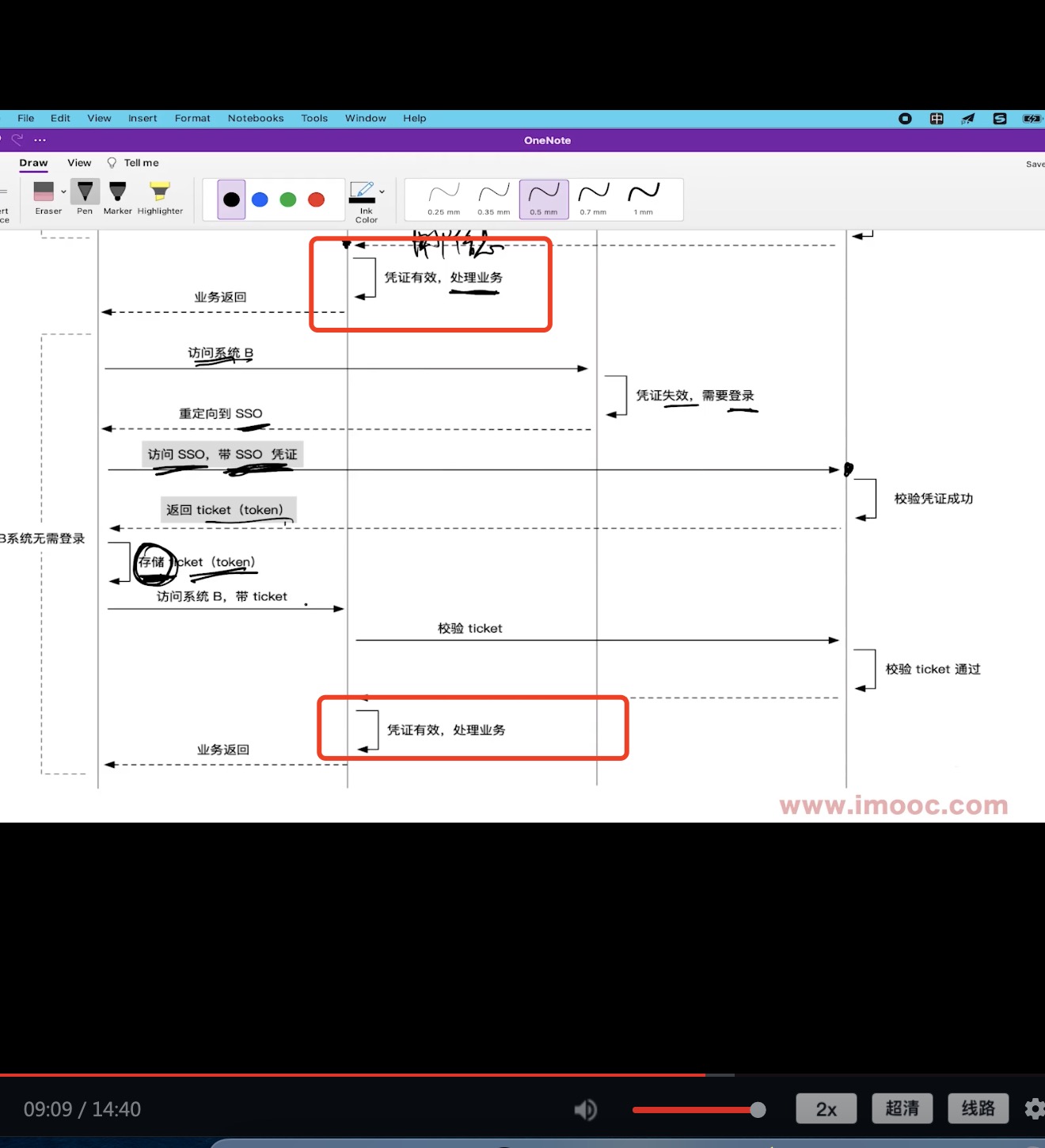Open the Window menu
This screenshot has height=1148, width=1045.
[366, 119]
